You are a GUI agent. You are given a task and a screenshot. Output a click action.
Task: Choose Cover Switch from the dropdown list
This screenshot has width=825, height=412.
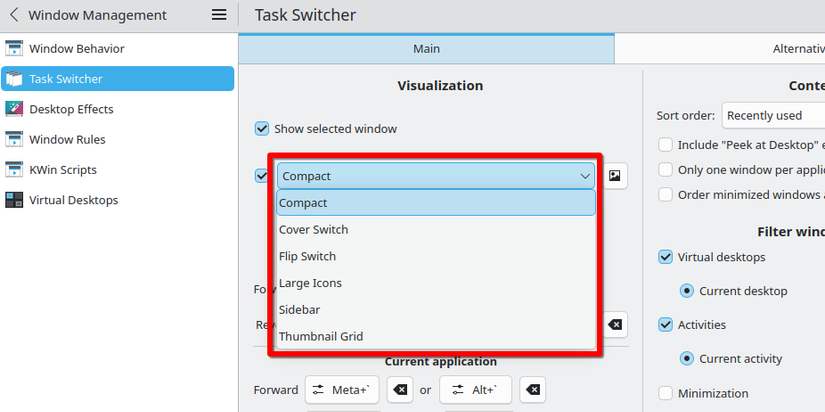click(314, 230)
